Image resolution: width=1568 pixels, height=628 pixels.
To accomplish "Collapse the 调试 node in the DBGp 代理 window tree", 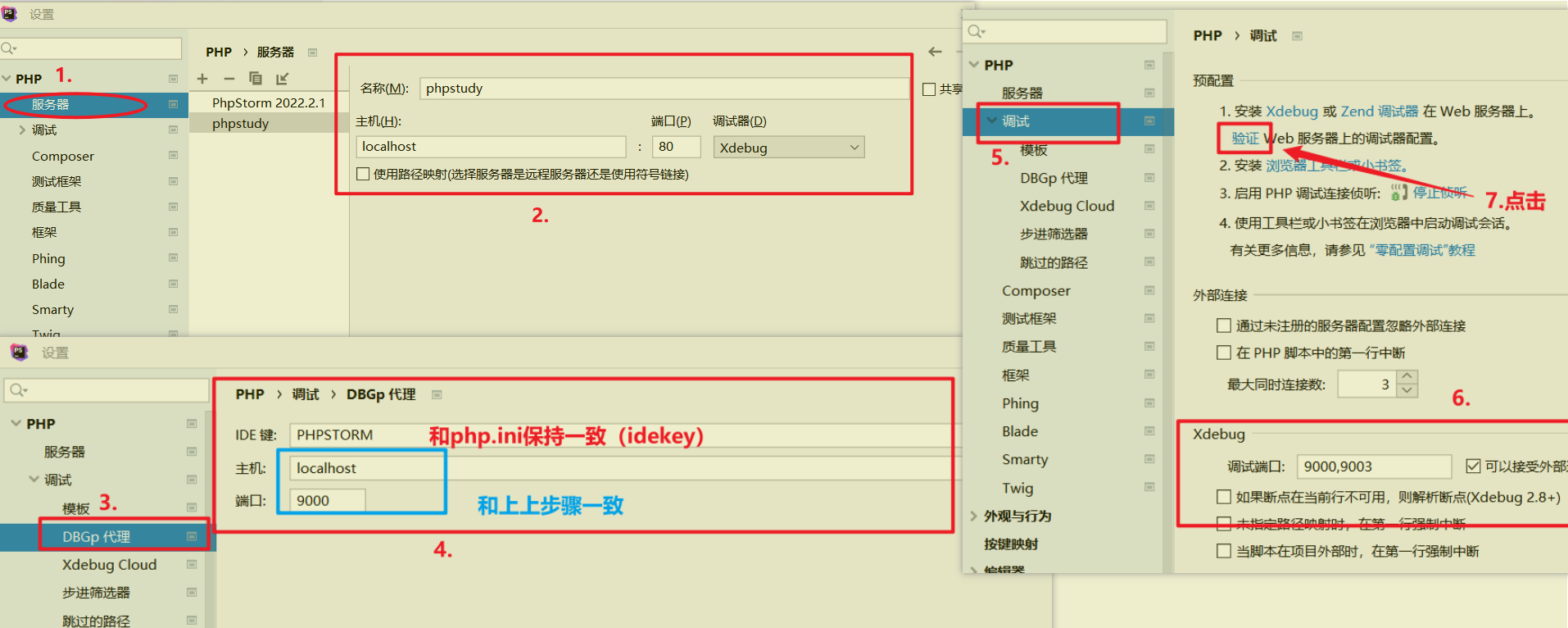I will (34, 479).
